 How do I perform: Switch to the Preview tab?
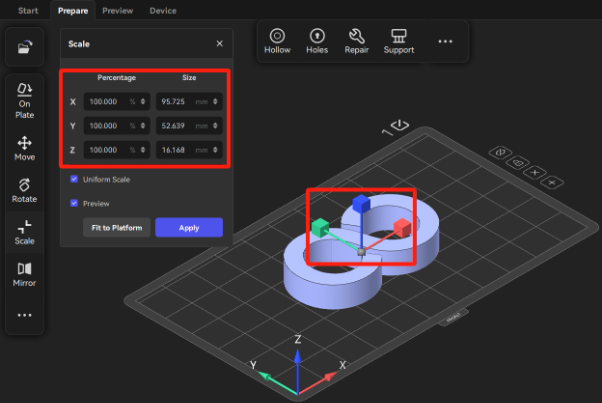pos(118,11)
